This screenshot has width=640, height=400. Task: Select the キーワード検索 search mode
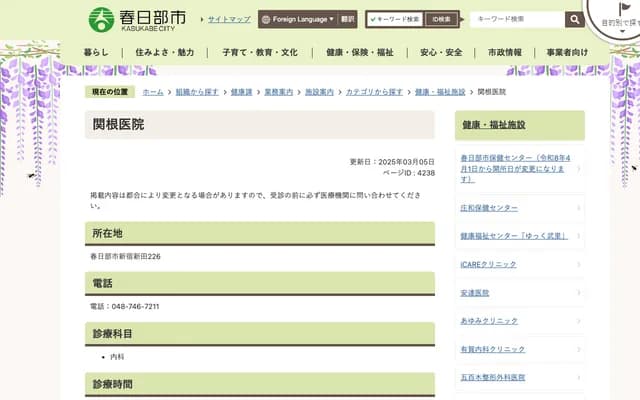point(395,19)
